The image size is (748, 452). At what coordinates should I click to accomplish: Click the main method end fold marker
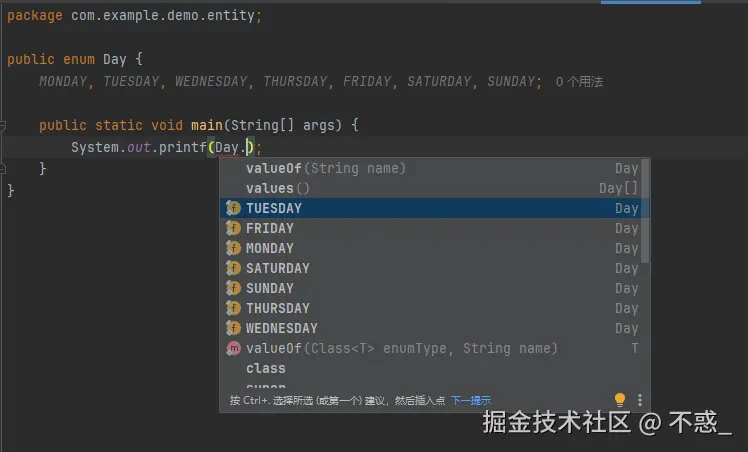pos(3,168)
